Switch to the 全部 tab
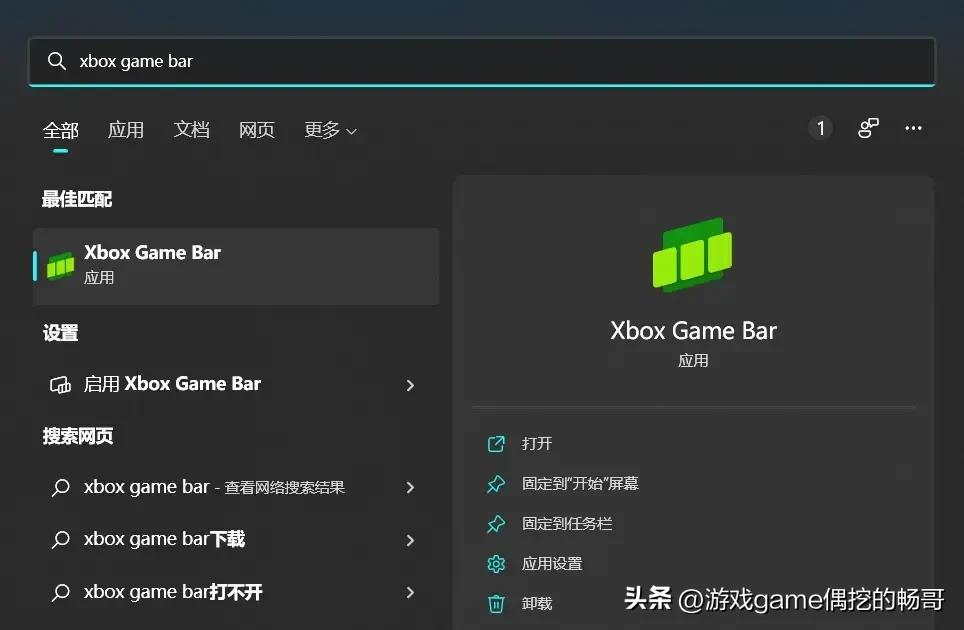 click(61, 130)
